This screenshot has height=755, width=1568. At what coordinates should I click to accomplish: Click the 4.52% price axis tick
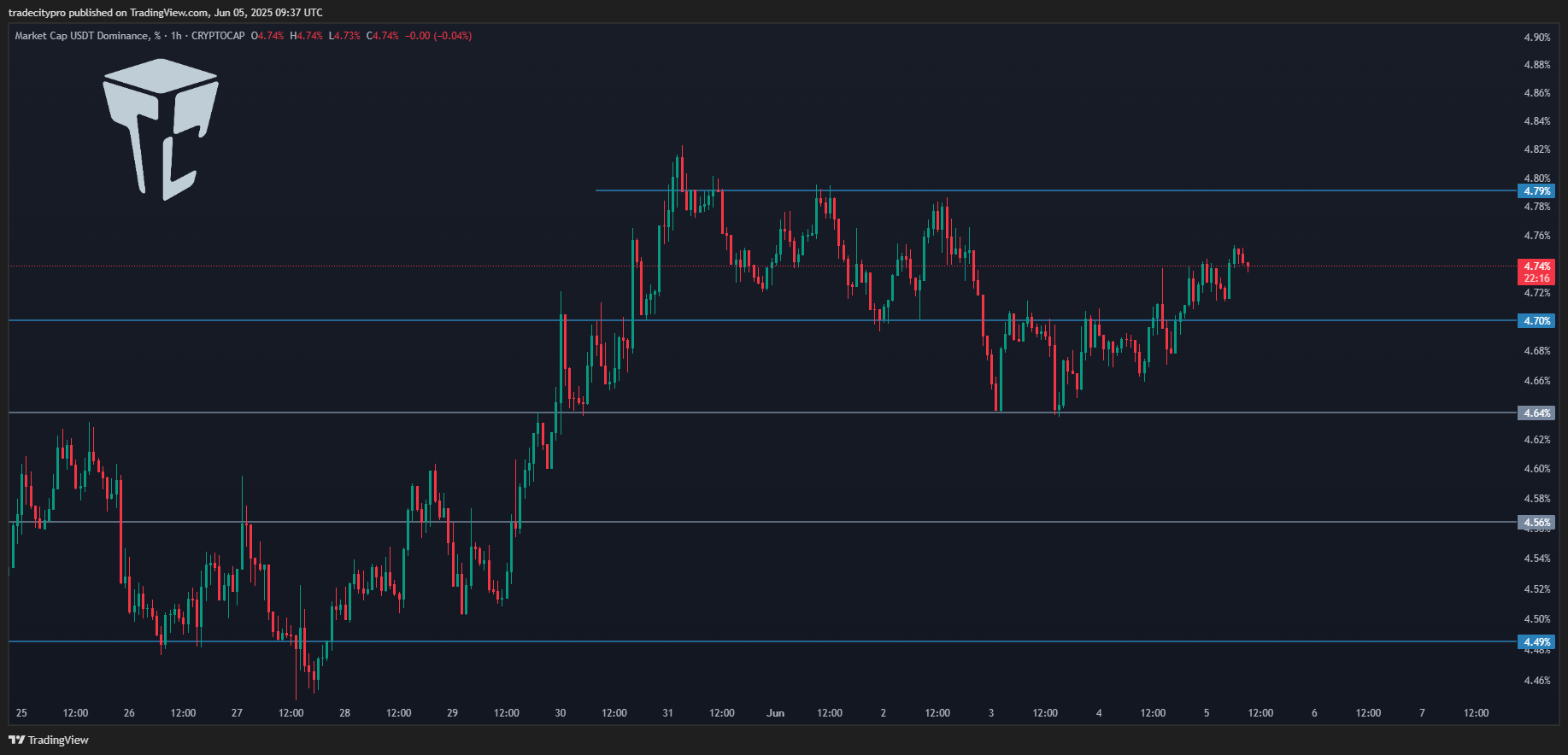1536,589
